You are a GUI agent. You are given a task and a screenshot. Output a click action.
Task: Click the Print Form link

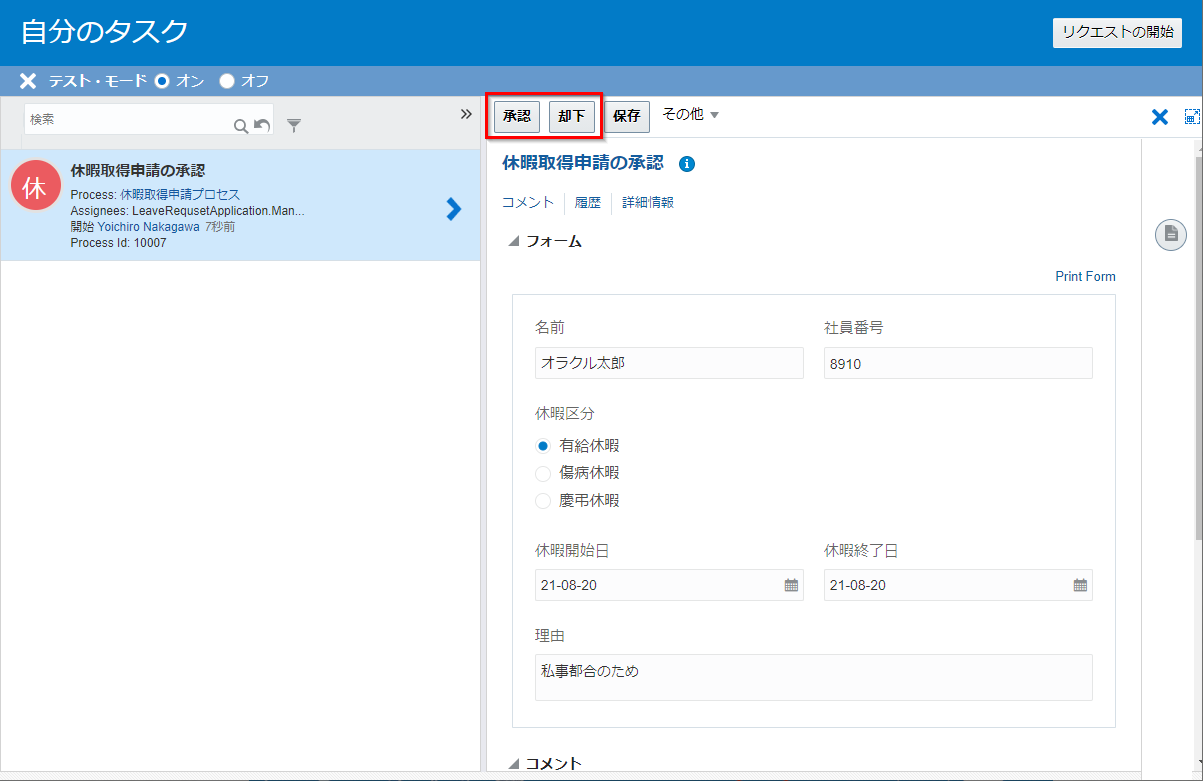coord(1085,276)
